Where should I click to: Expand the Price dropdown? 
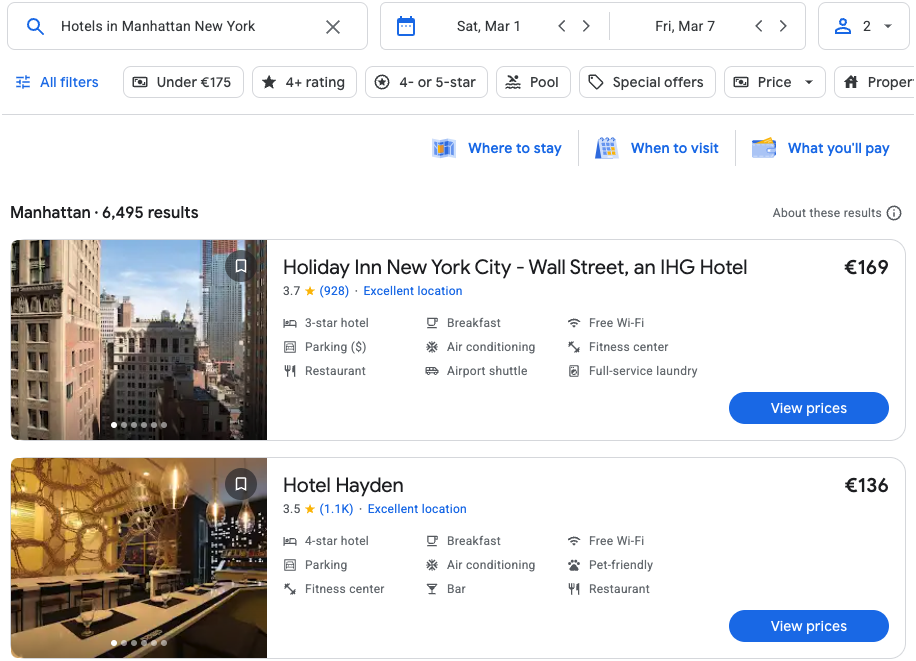click(774, 82)
